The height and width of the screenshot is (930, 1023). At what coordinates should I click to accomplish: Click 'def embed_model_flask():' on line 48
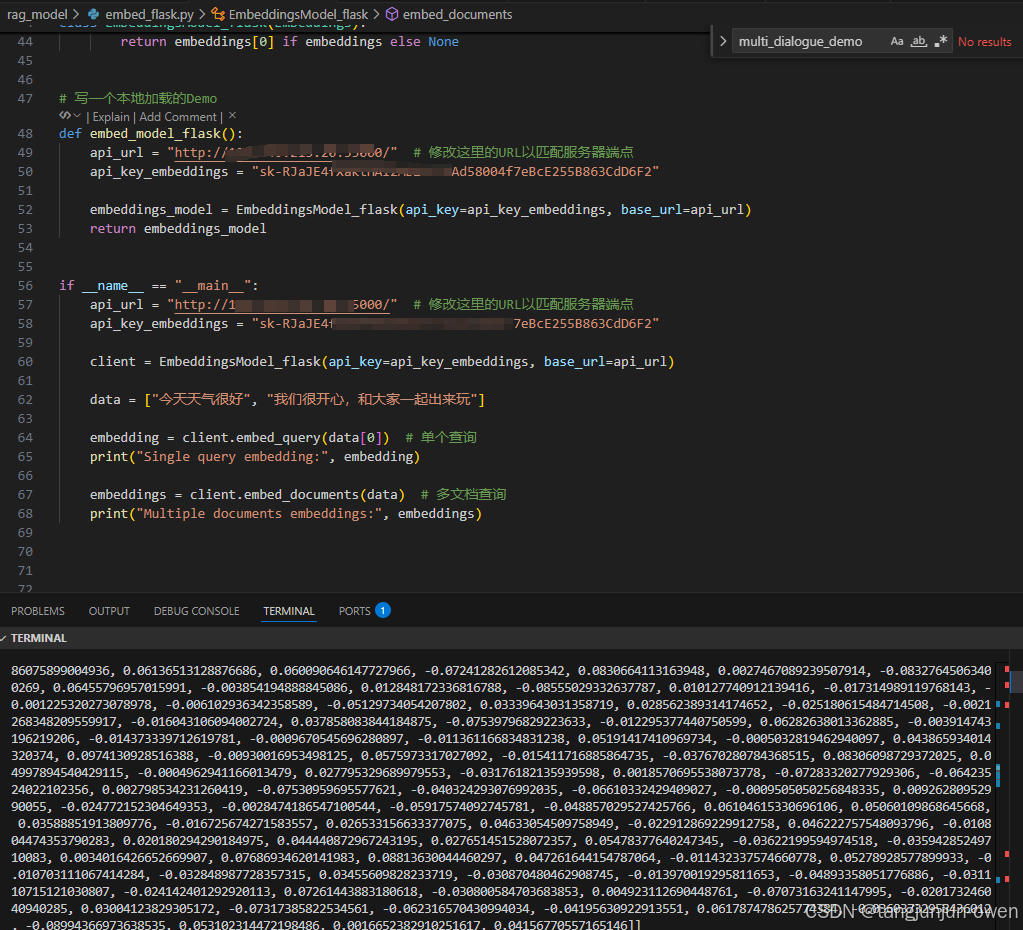coord(151,134)
